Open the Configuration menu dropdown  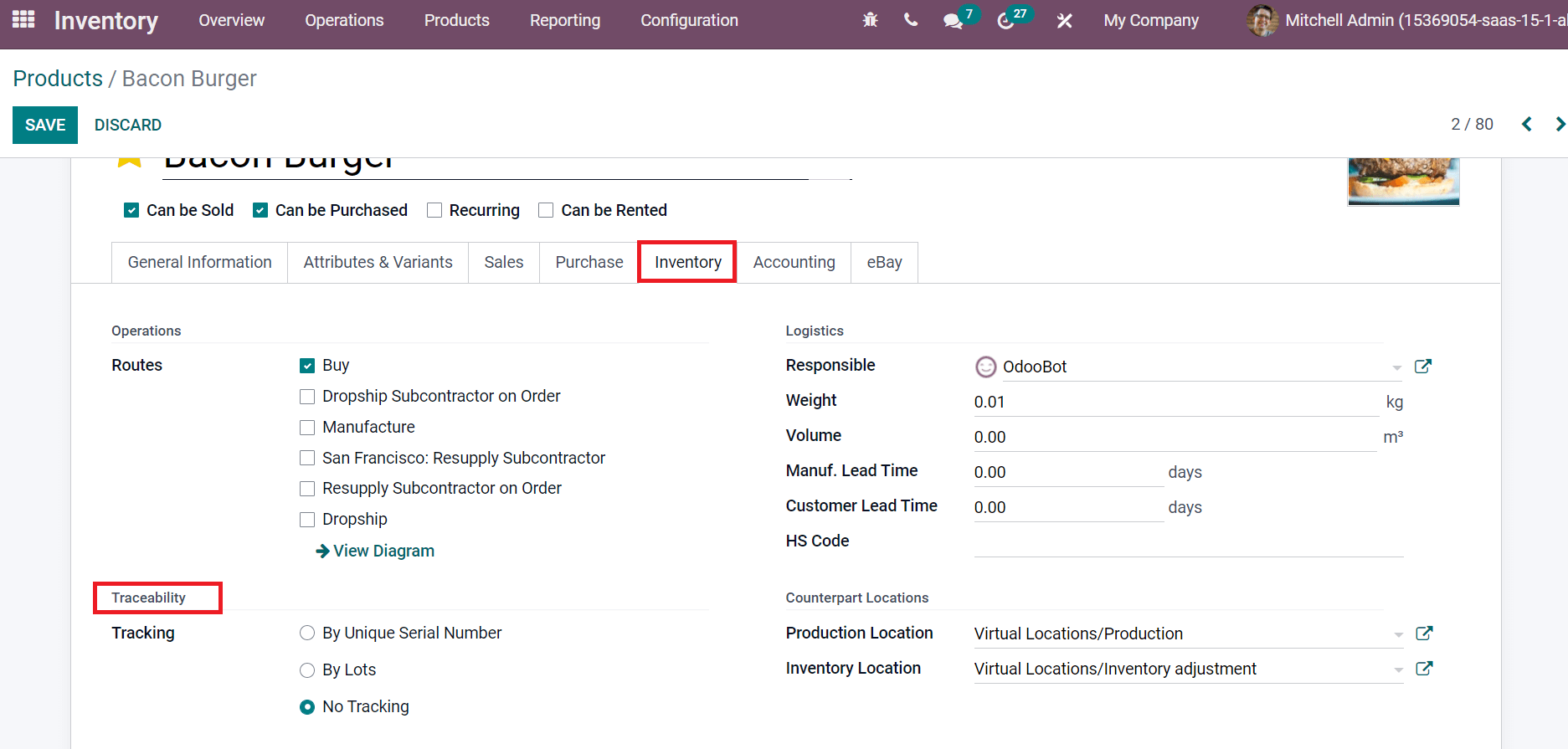pos(689,20)
